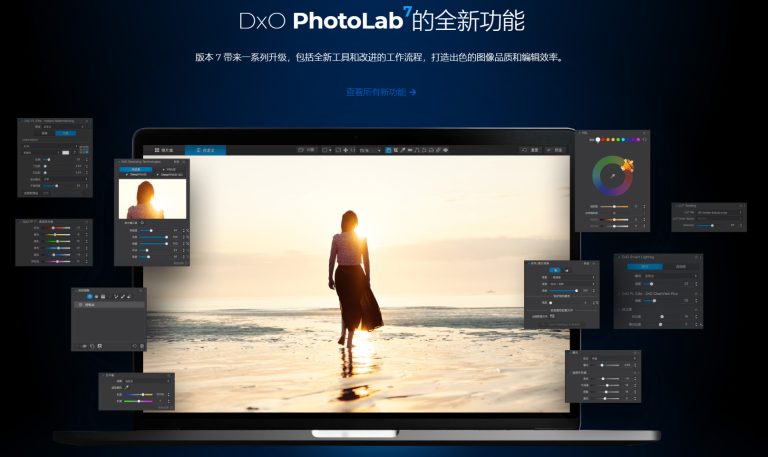Open the white balance preset dropdown

[x=146, y=381]
